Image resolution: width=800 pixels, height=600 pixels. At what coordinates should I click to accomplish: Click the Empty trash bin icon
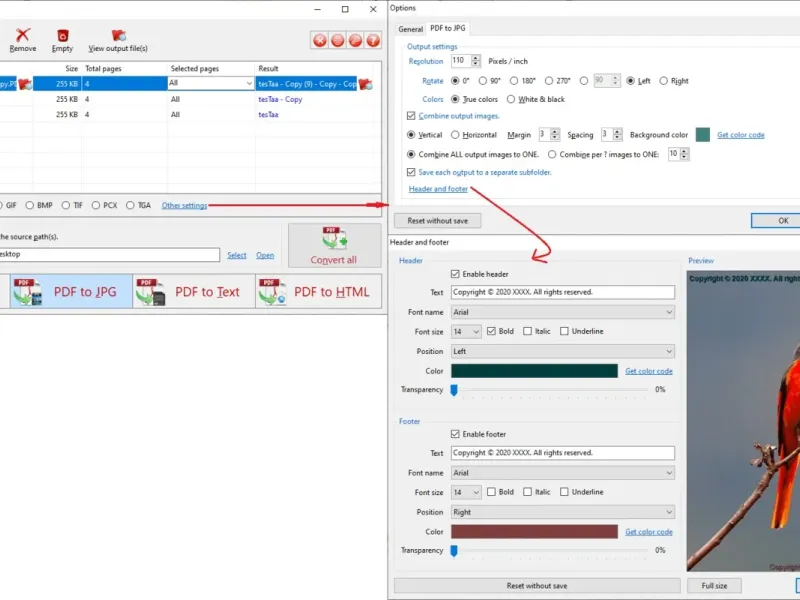coord(62,35)
